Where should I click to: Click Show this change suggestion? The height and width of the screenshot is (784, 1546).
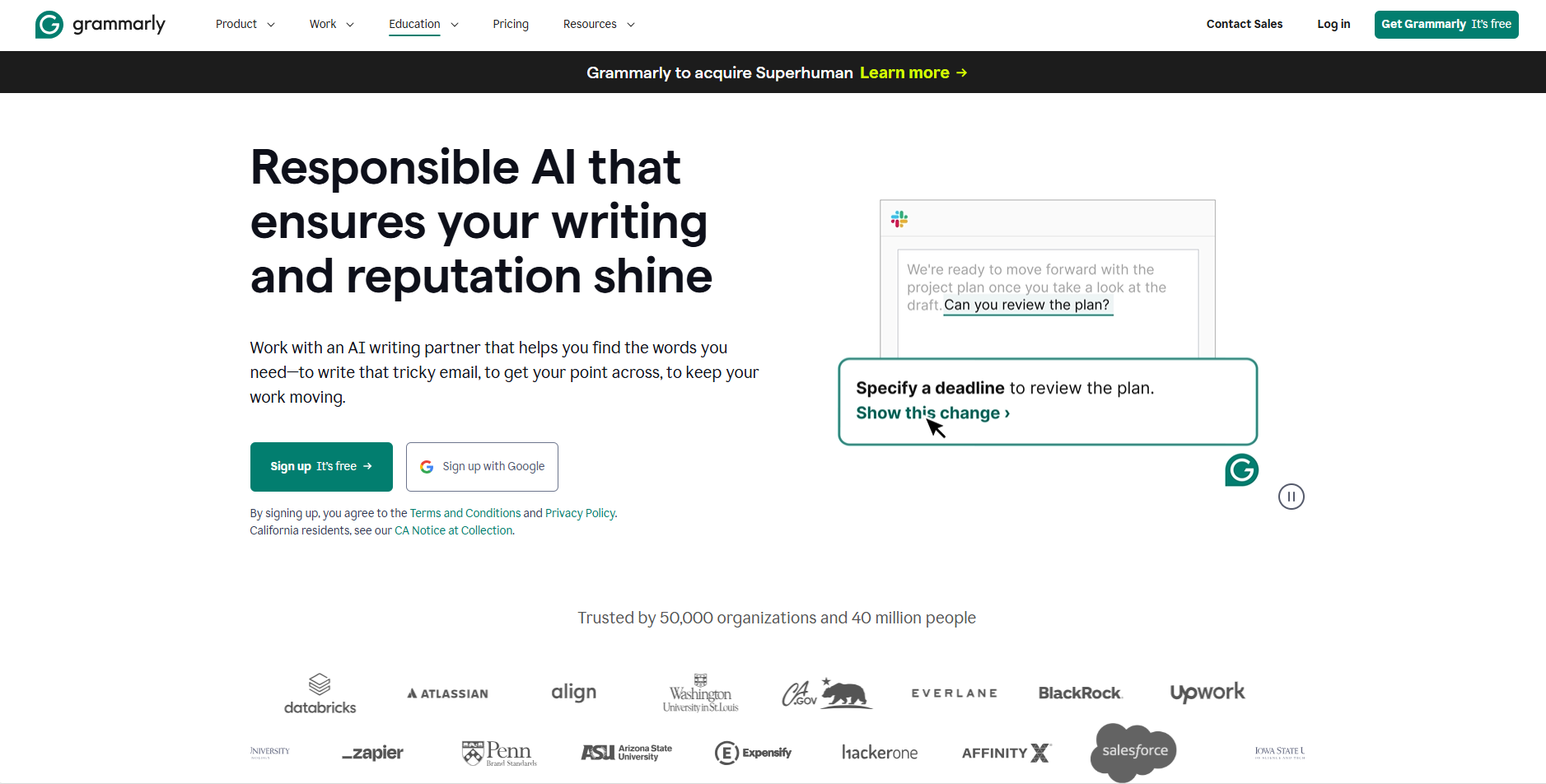click(932, 413)
